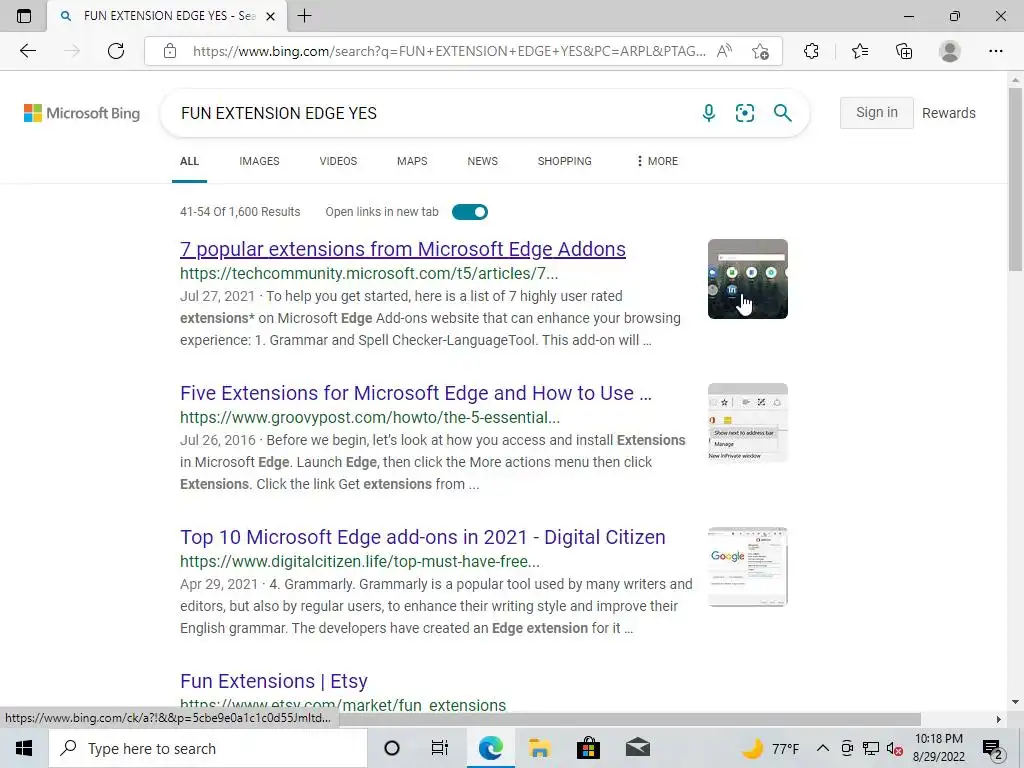Select the ALL results tab
The image size is (1024, 768).
point(189,161)
